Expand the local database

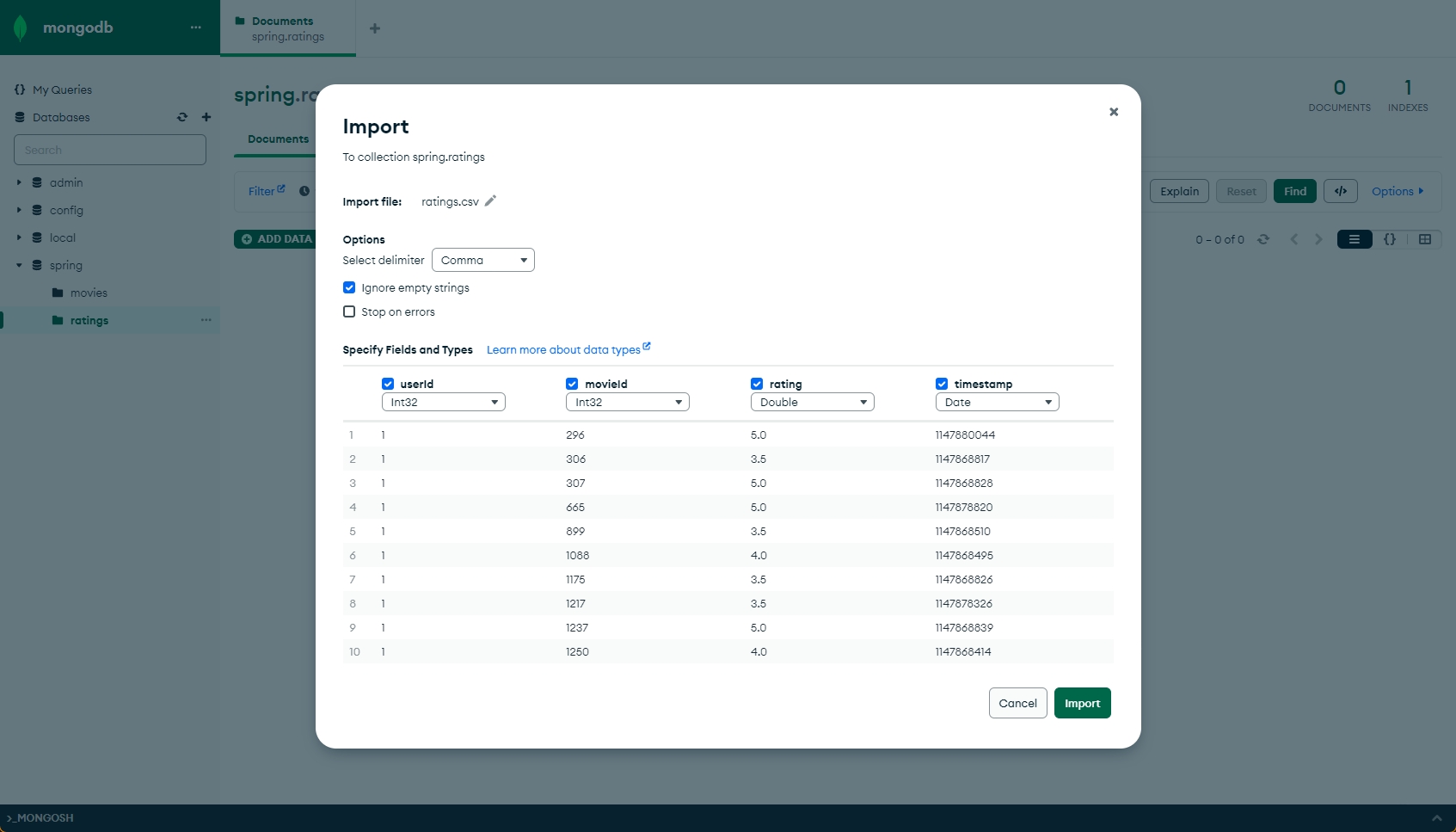coord(19,237)
